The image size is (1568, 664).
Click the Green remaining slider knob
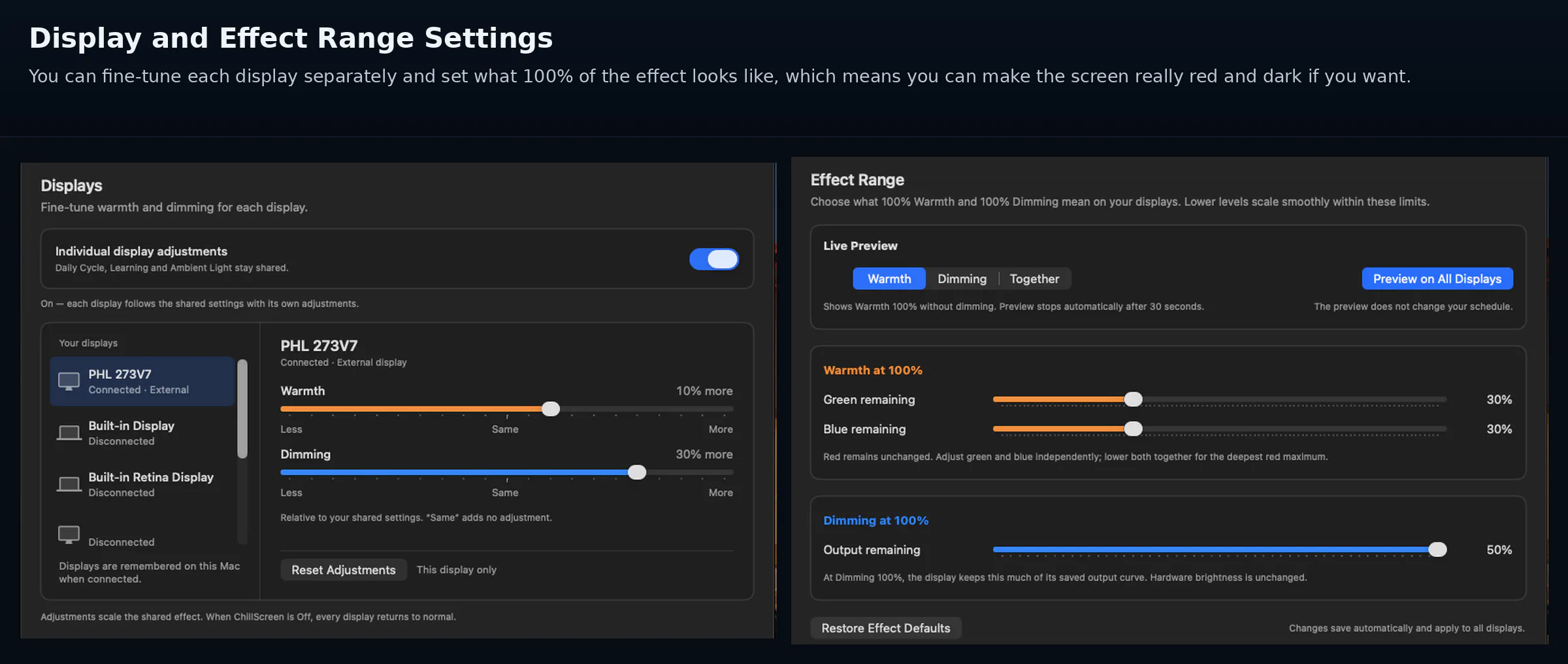[x=1134, y=399]
